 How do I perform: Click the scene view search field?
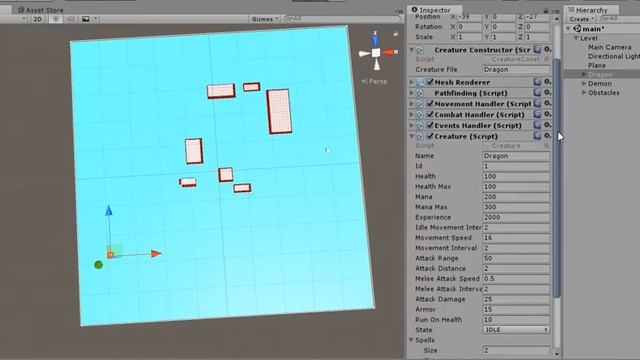pyautogui.click(x=343, y=19)
